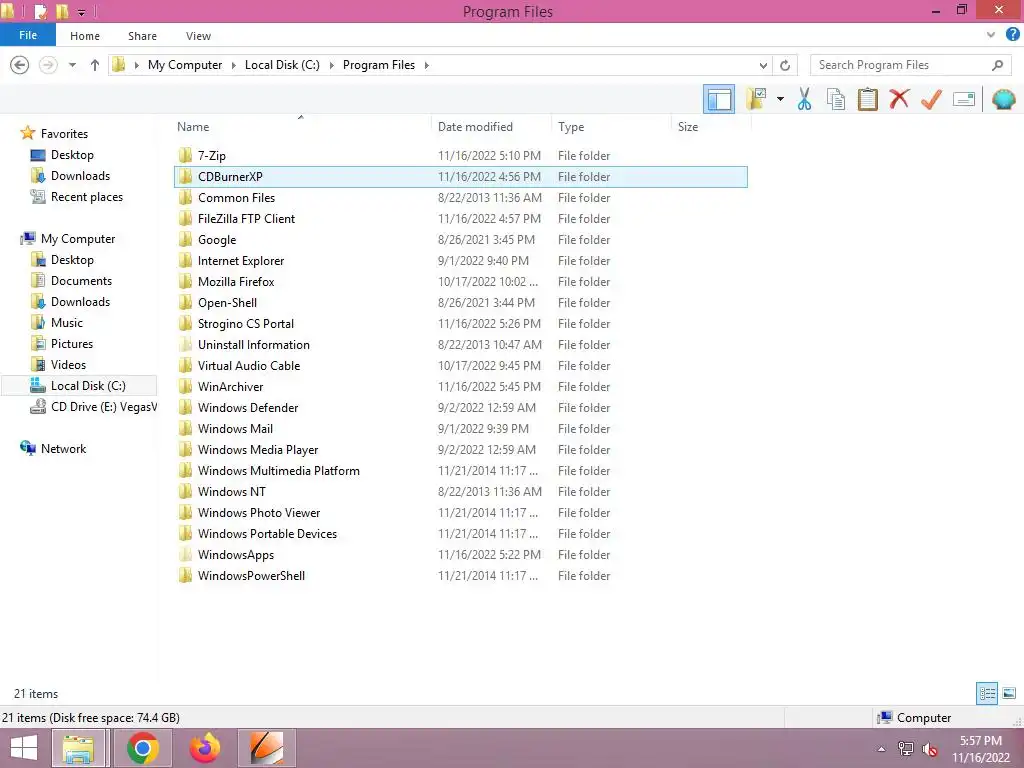Delete selection with the red X icon
Screen dimensions: 1024x768
[x=899, y=99]
